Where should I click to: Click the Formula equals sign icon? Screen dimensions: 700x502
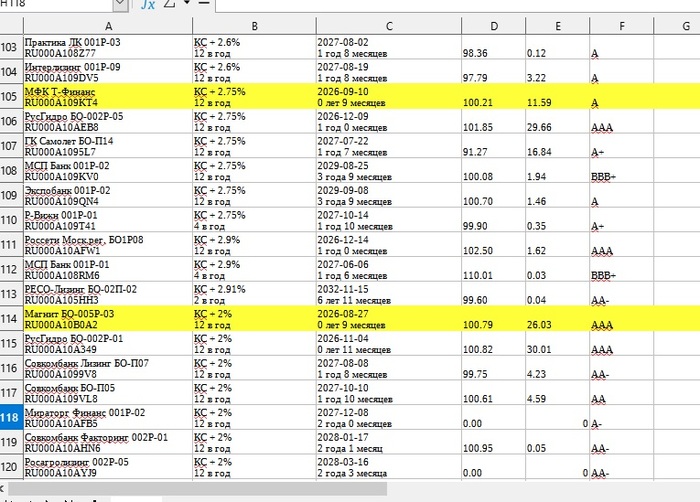(x=204, y=5)
